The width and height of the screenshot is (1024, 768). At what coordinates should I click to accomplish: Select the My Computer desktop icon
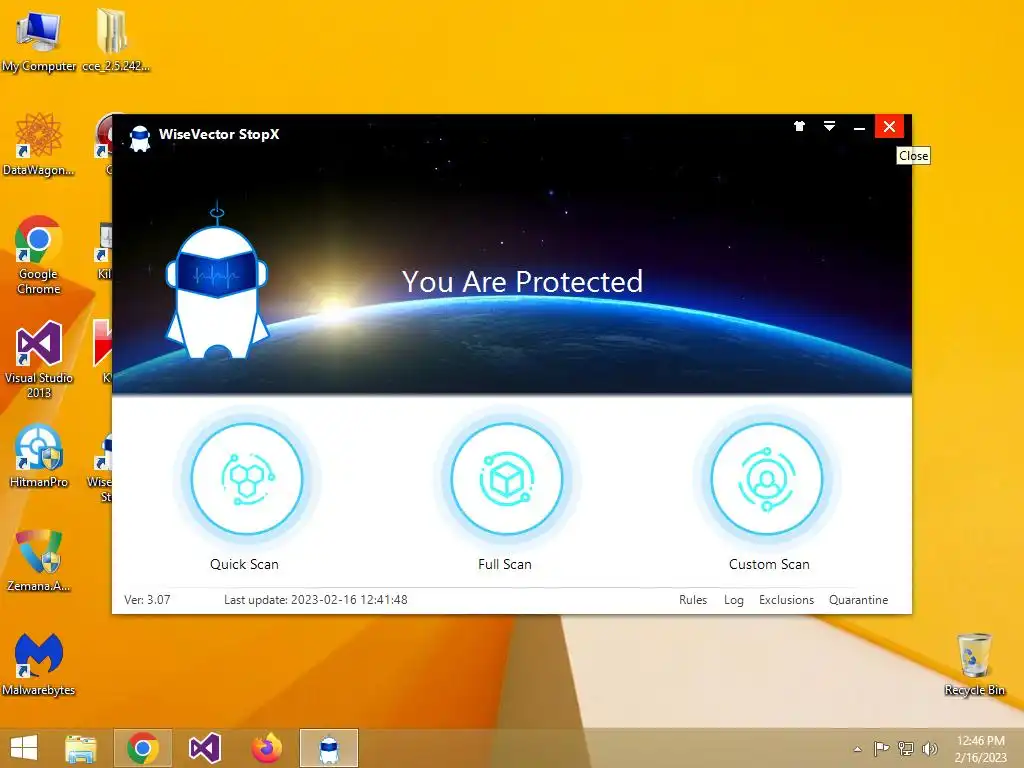pyautogui.click(x=39, y=40)
